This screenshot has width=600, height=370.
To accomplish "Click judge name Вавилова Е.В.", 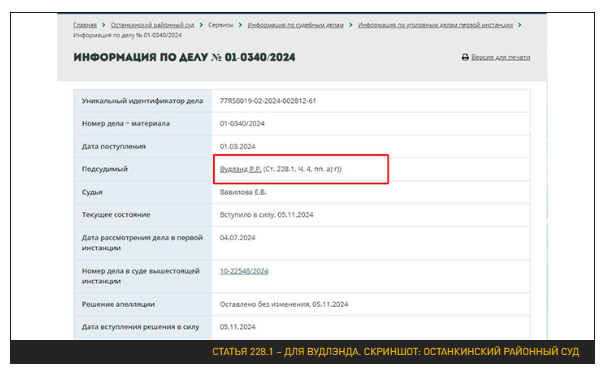I will pos(243,192).
